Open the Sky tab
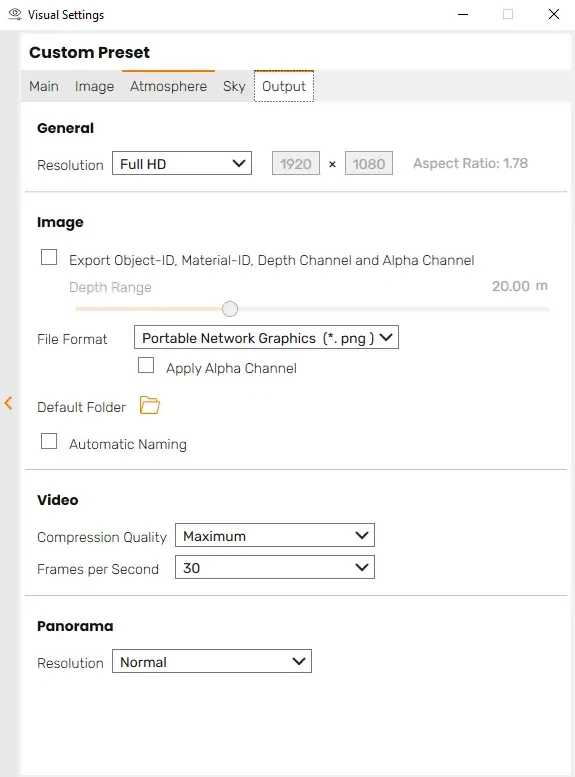575x777 pixels. (x=234, y=86)
